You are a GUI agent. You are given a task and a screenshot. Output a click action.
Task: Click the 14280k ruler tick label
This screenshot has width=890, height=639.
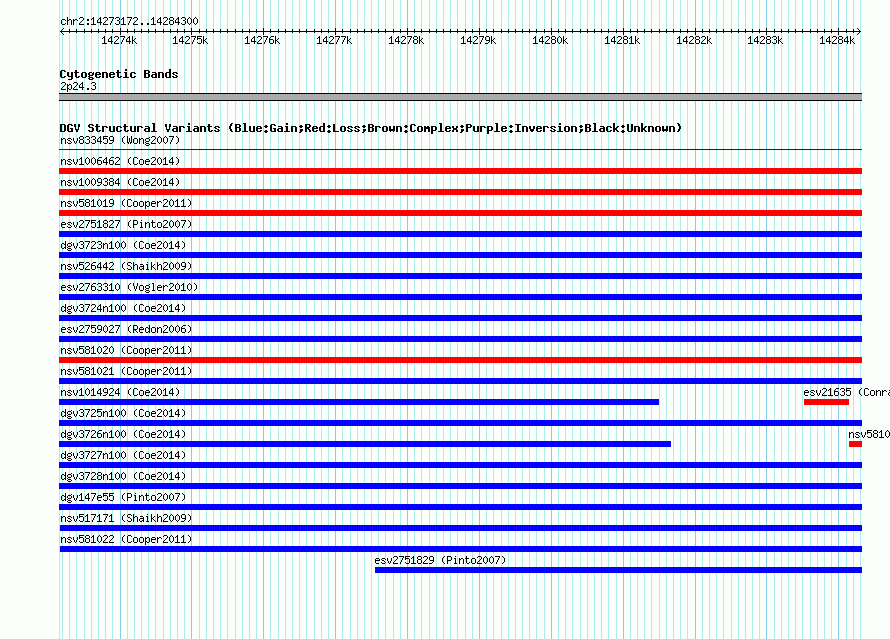point(549,40)
